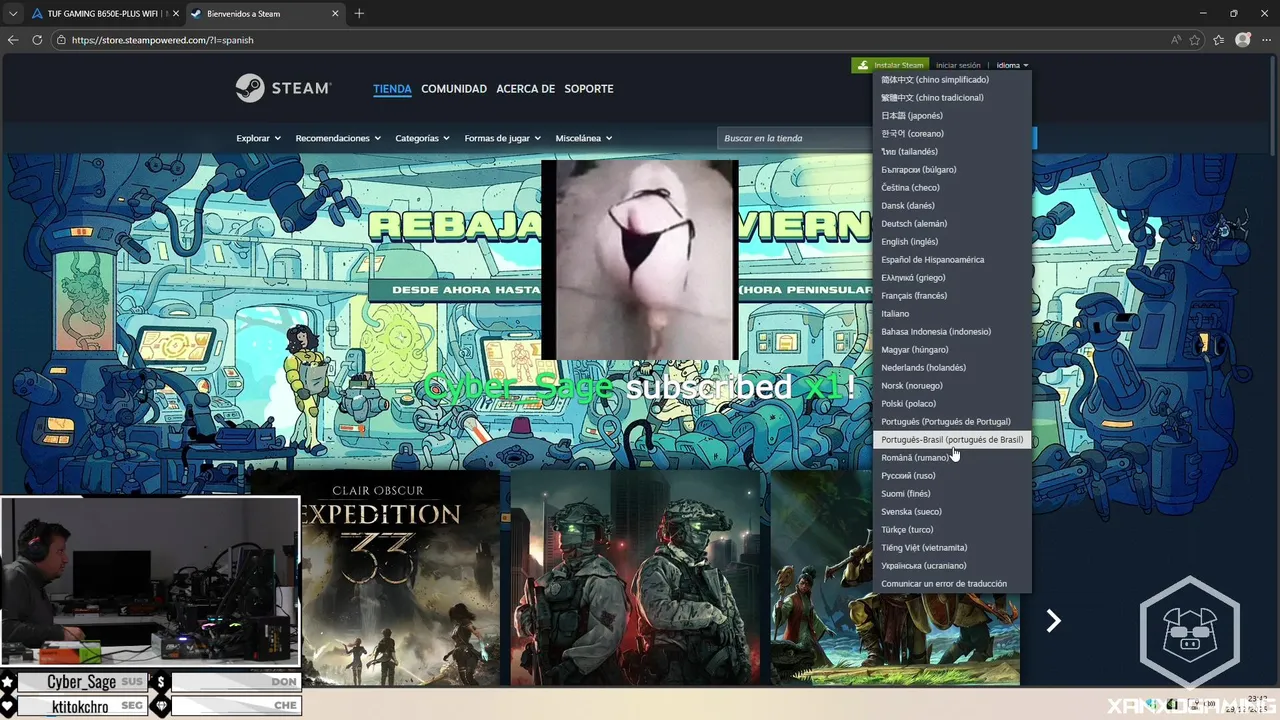Image resolution: width=1280 pixels, height=720 pixels.
Task: Expand the Formas de jugar menu
Action: pos(502,138)
